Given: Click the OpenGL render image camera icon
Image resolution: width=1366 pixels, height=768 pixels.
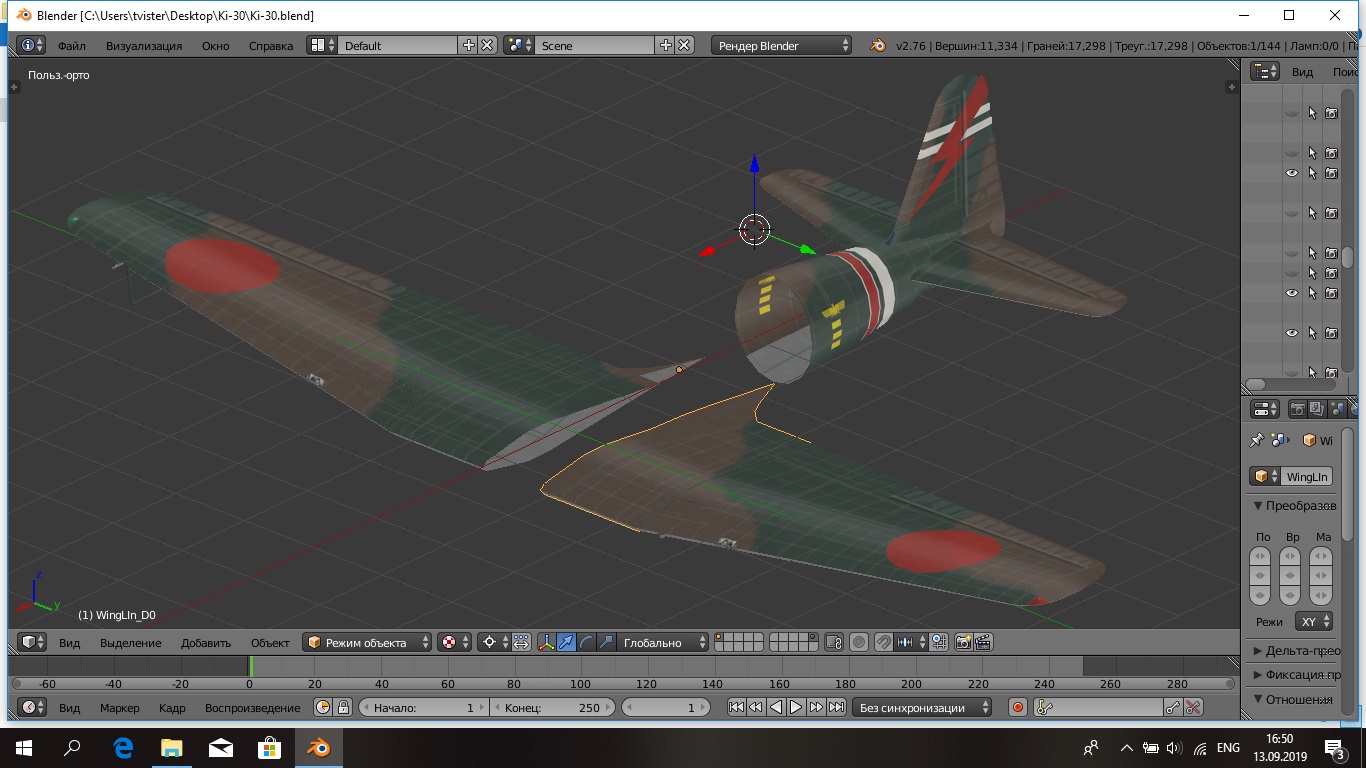Looking at the screenshot, I should 964,642.
